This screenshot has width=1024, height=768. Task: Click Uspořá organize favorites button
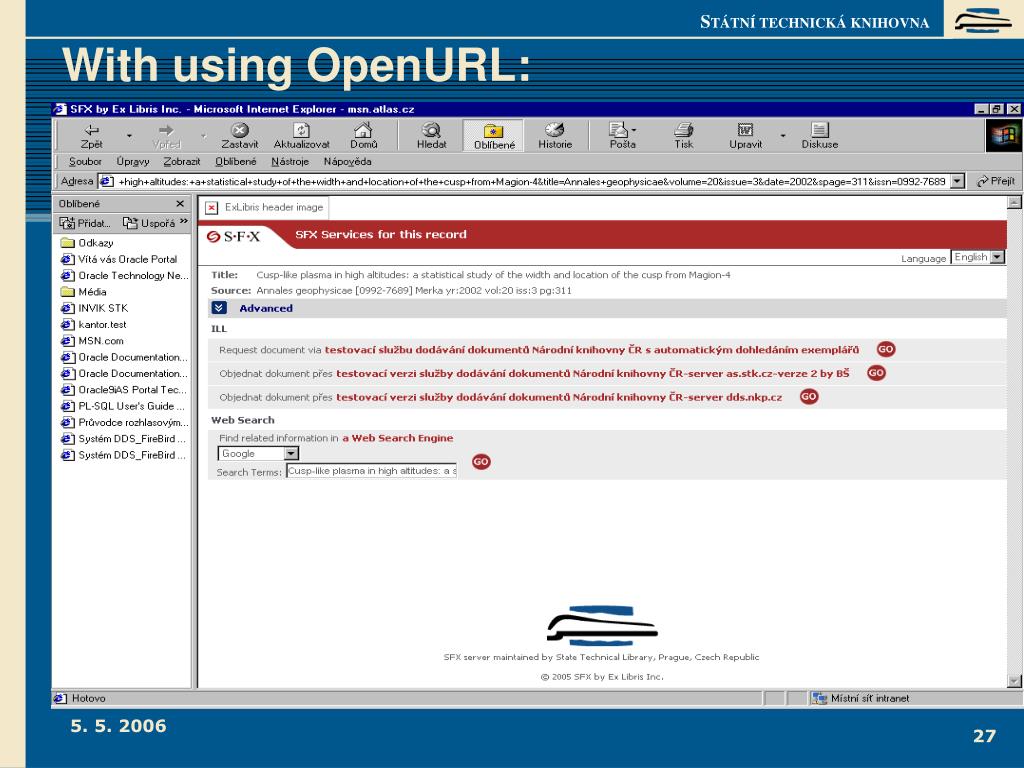pyautogui.click(x=149, y=223)
